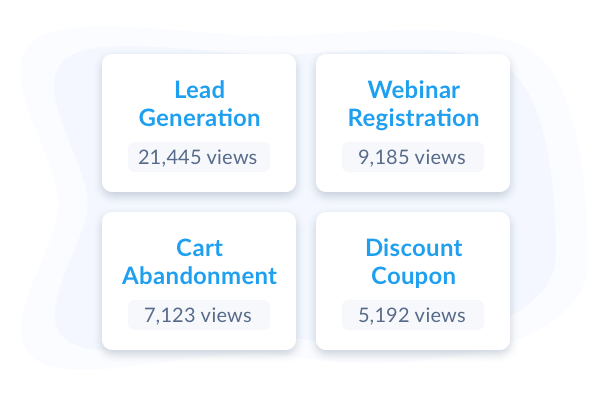600x400 pixels.
Task: Open the Lead Generation card
Action: click(x=199, y=123)
